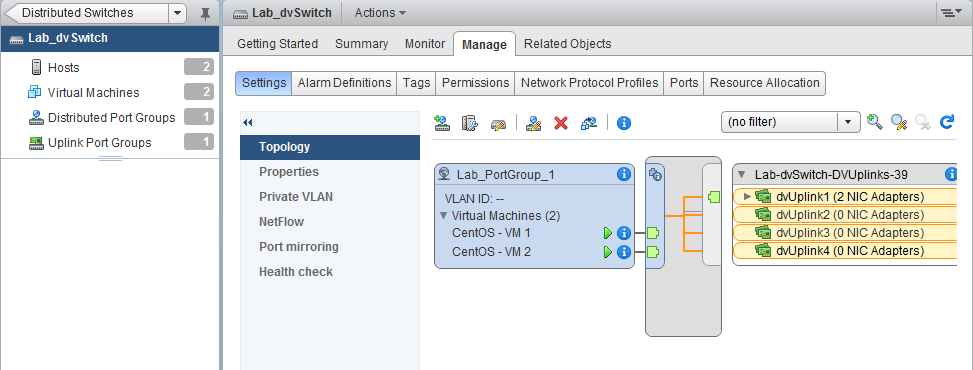Select the Alarm Definitions sub-tab

(x=344, y=83)
